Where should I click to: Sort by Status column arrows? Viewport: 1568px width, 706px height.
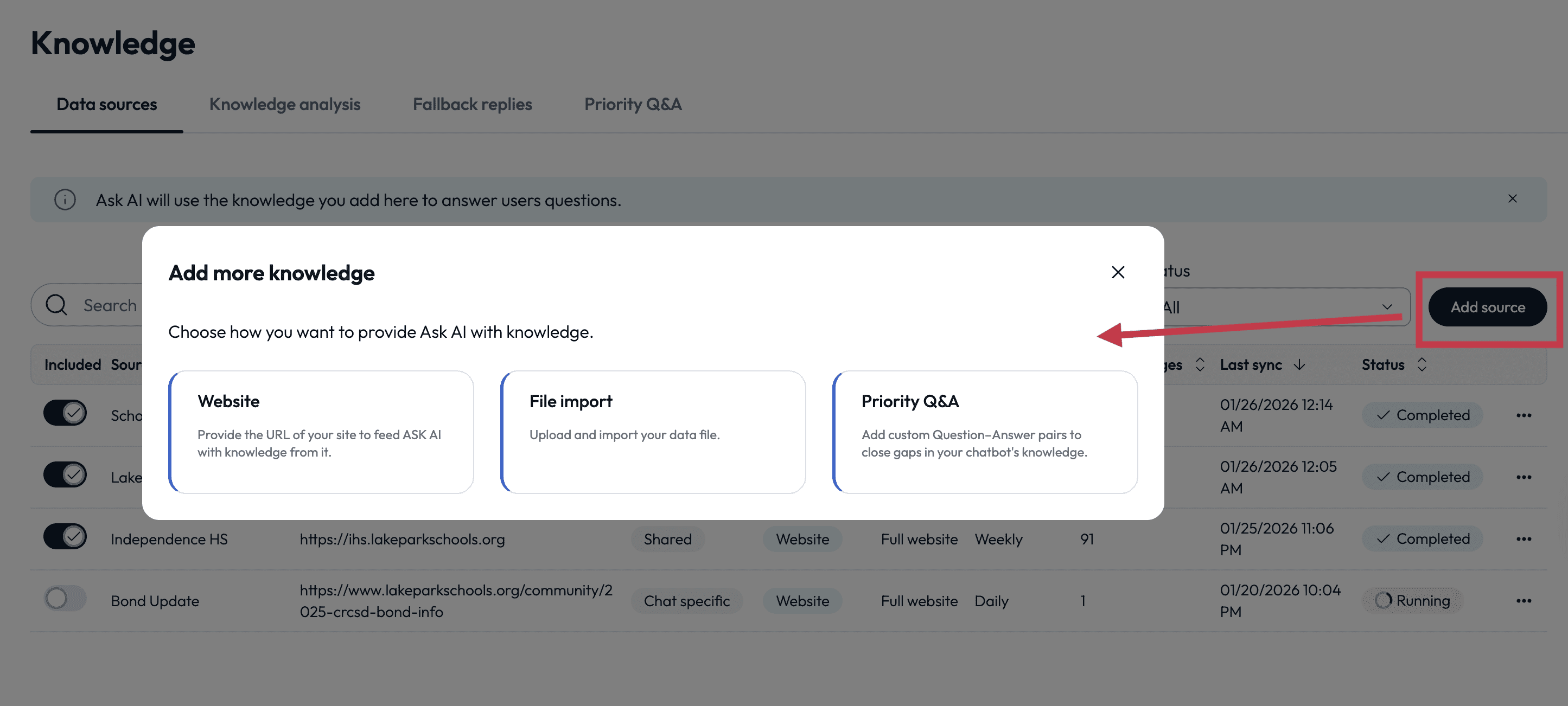click(x=1422, y=365)
